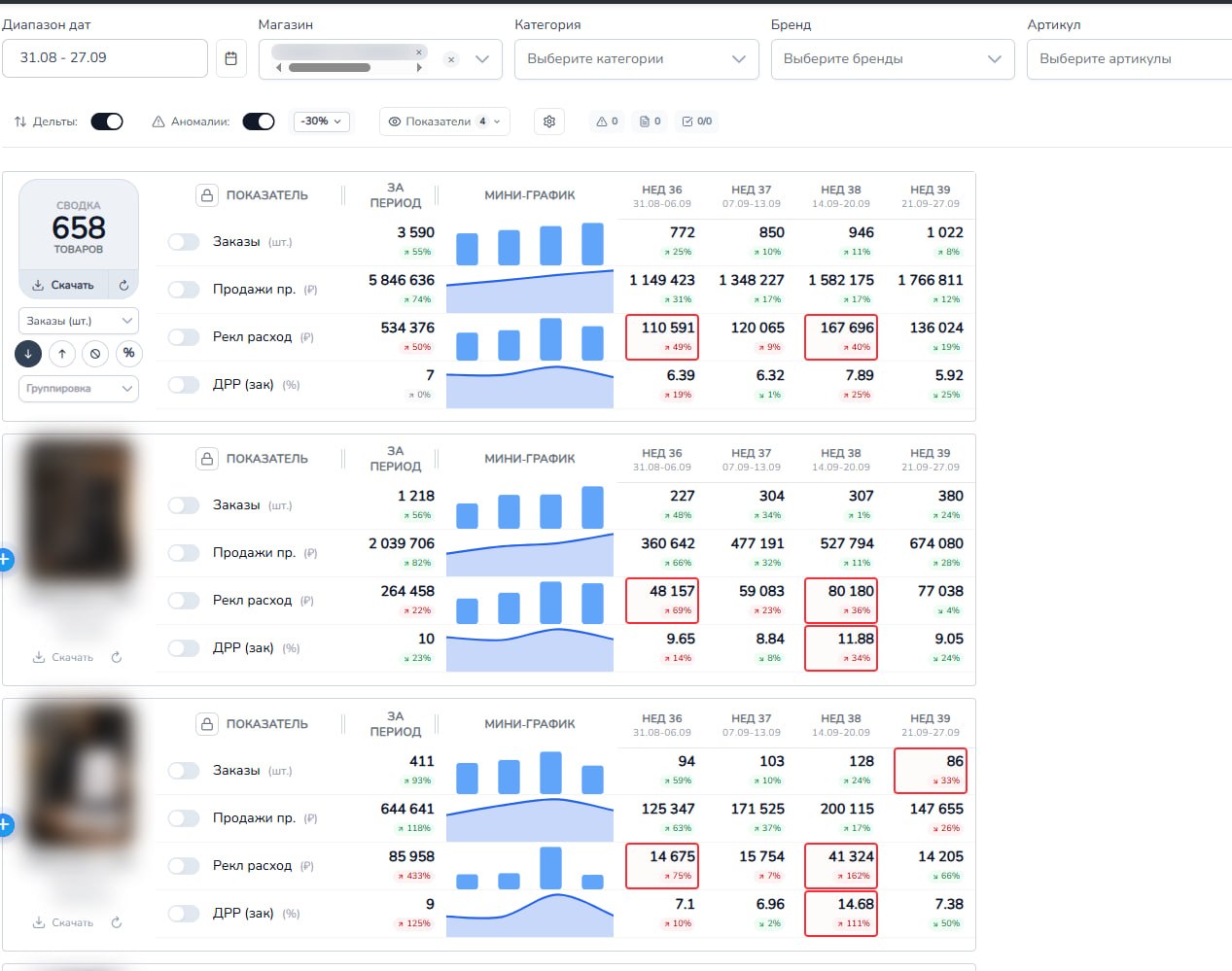Image resolution: width=1232 pixels, height=971 pixels.
Task: Click the highlighted 41 324 ad spend cell
Action: (x=841, y=866)
